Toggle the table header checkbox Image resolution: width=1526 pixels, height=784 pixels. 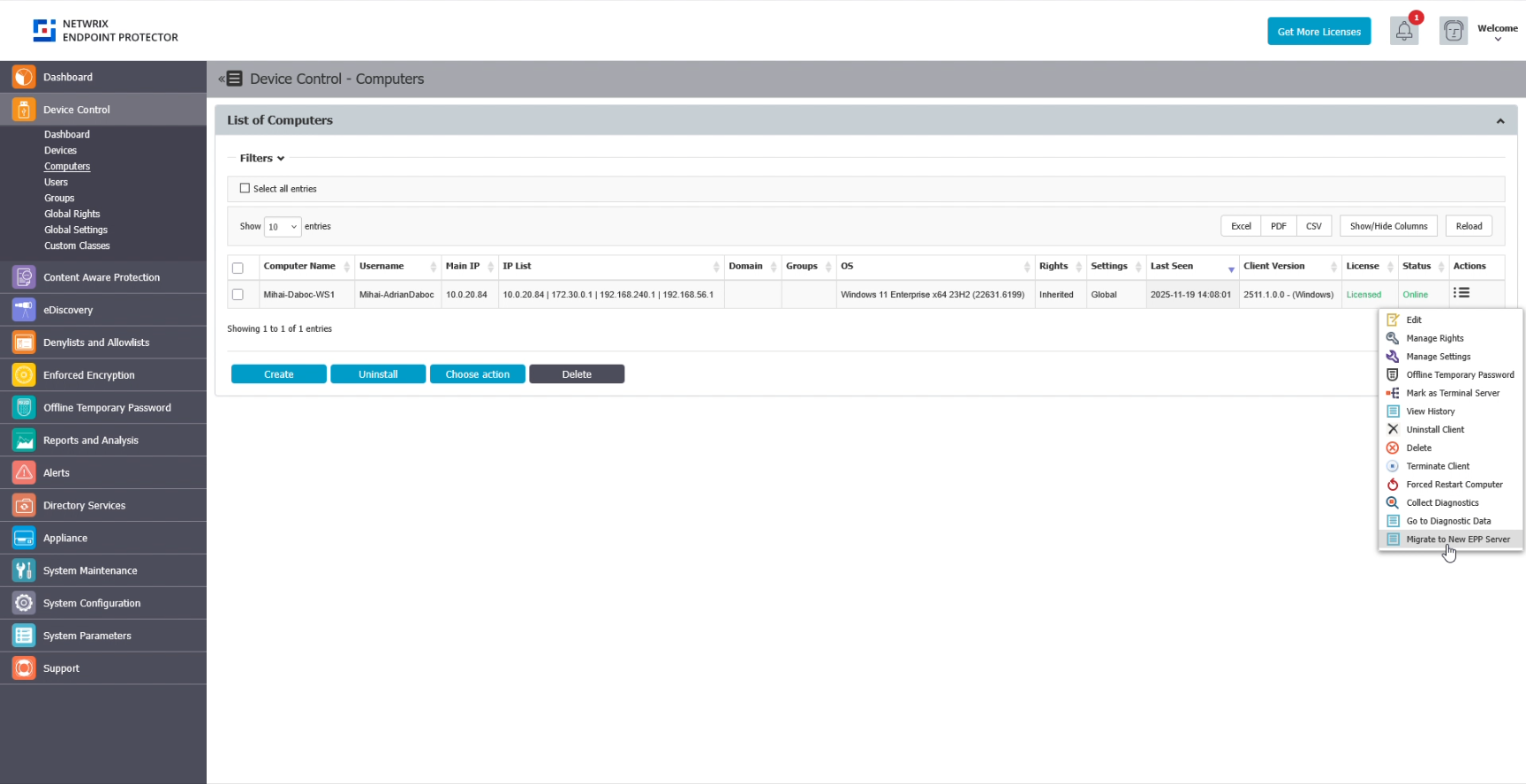[238, 268]
